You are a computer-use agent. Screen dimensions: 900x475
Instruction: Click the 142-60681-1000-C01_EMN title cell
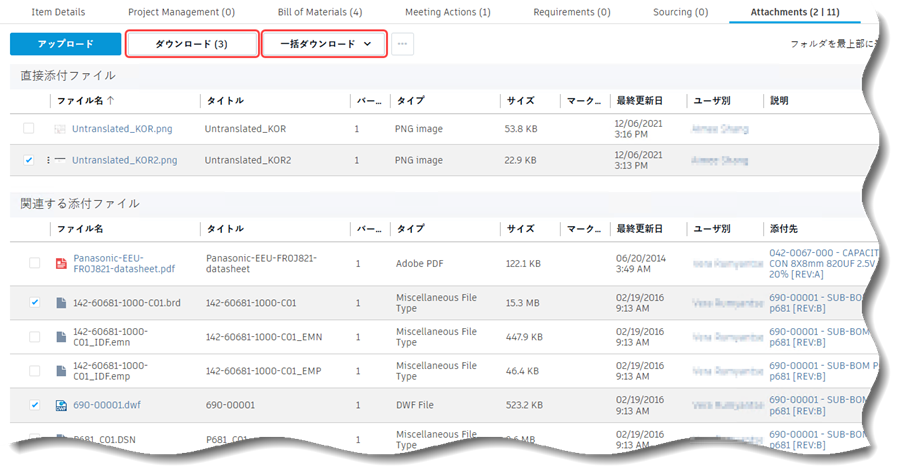(264, 337)
